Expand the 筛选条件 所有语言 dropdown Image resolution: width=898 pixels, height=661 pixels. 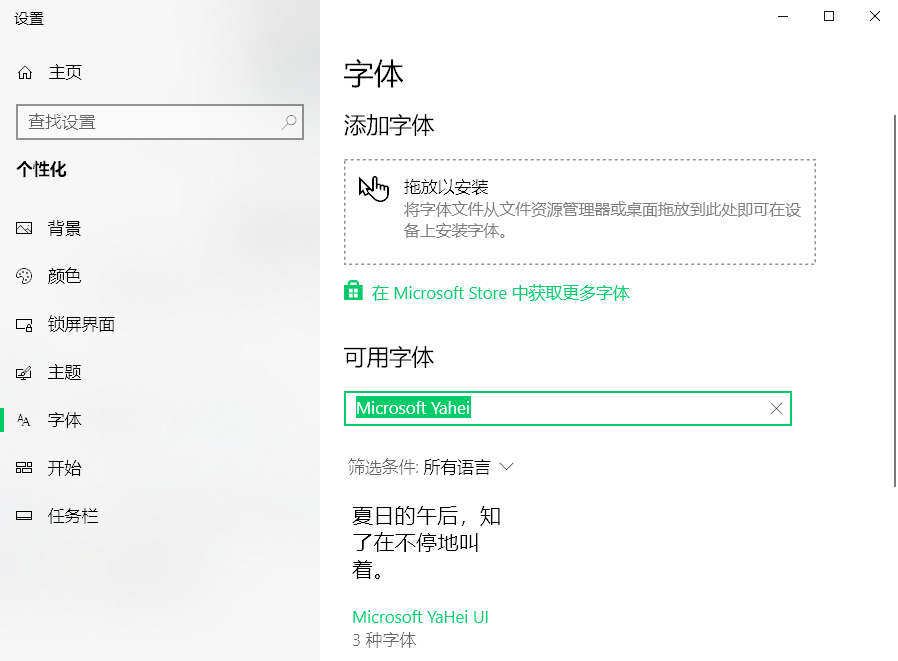430,467
